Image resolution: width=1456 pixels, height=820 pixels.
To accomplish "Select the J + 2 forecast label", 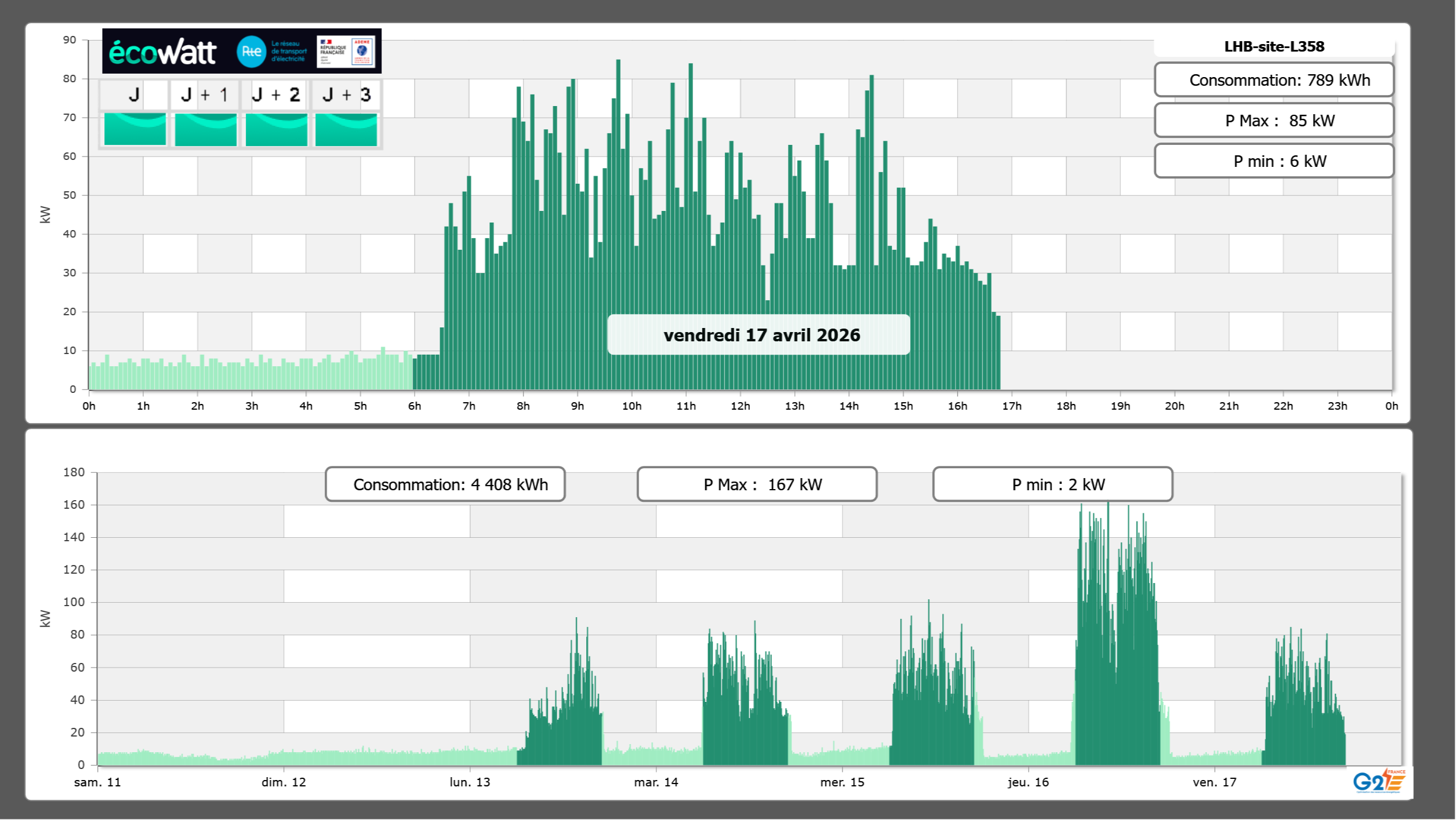I will (x=276, y=94).
